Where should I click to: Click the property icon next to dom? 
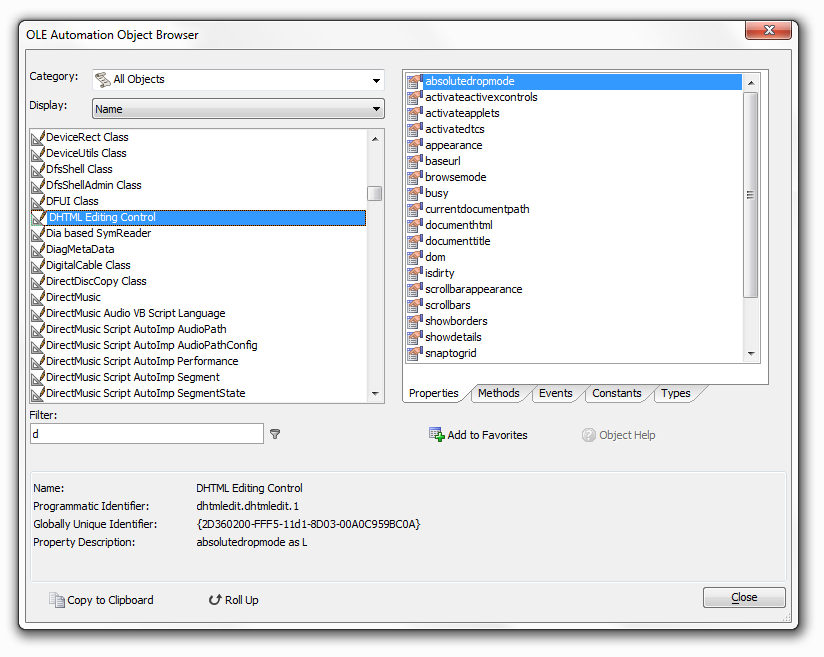coord(415,258)
